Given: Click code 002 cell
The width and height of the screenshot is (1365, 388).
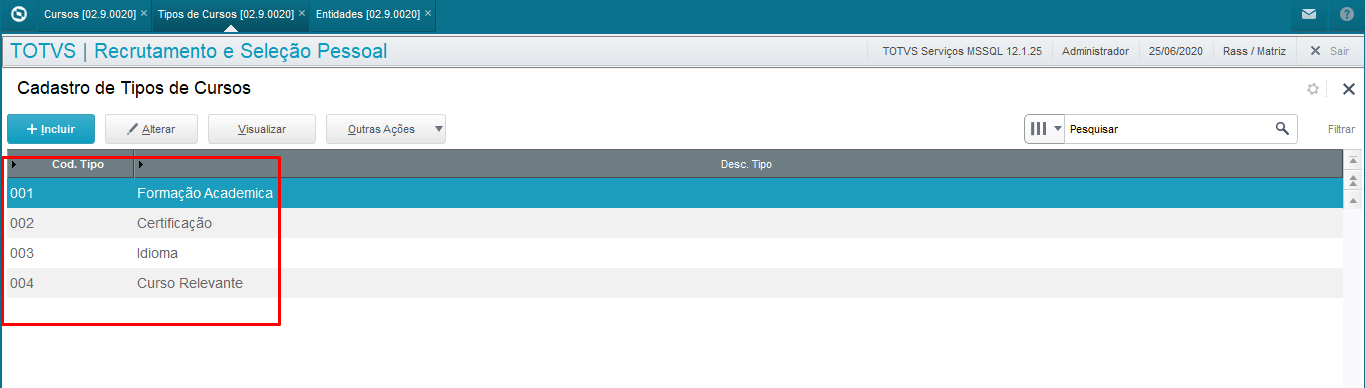Looking at the screenshot, I should (22, 223).
